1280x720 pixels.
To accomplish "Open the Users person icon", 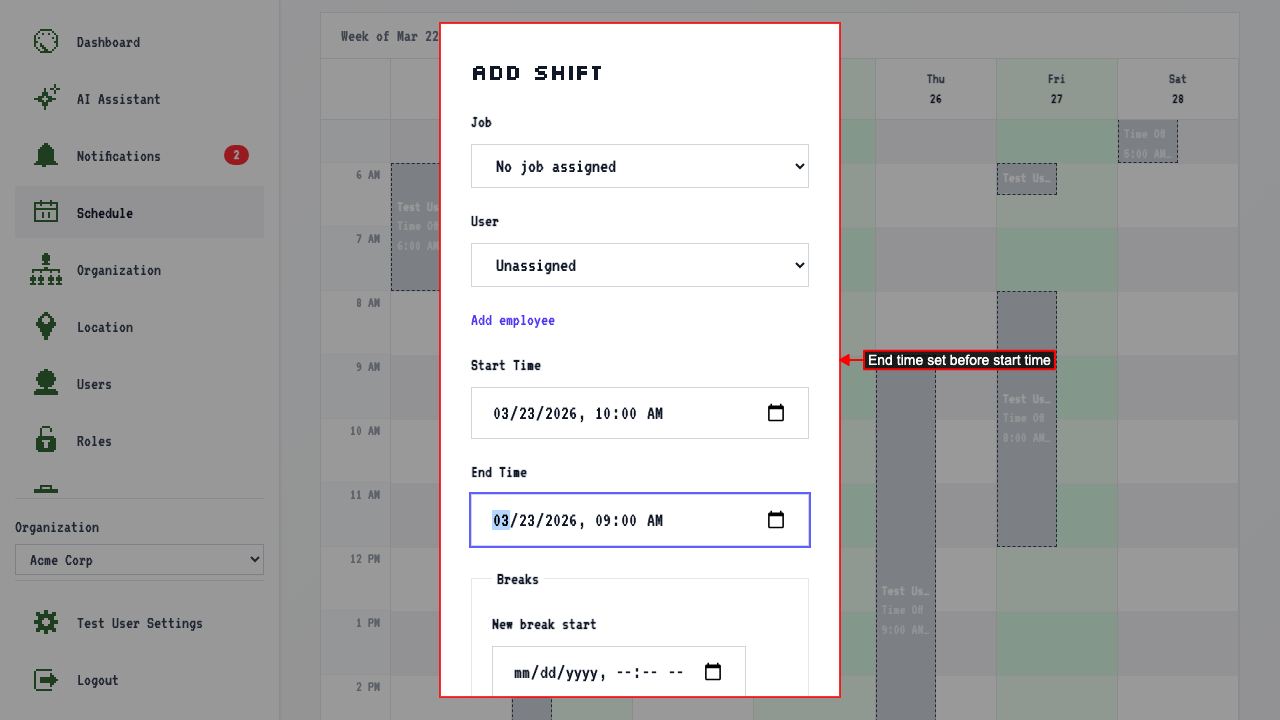I will [46, 383].
